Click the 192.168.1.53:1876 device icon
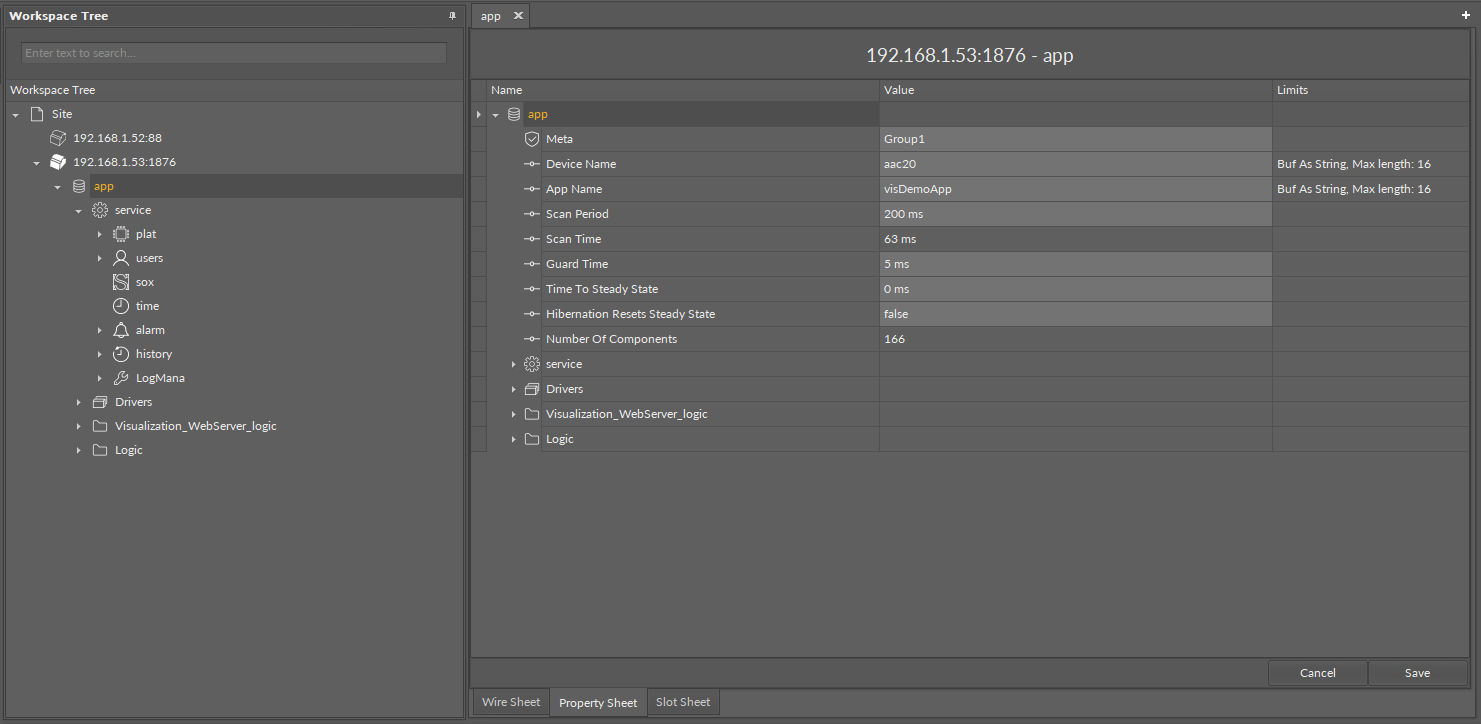Viewport: 1481px width, 724px height. click(58, 162)
